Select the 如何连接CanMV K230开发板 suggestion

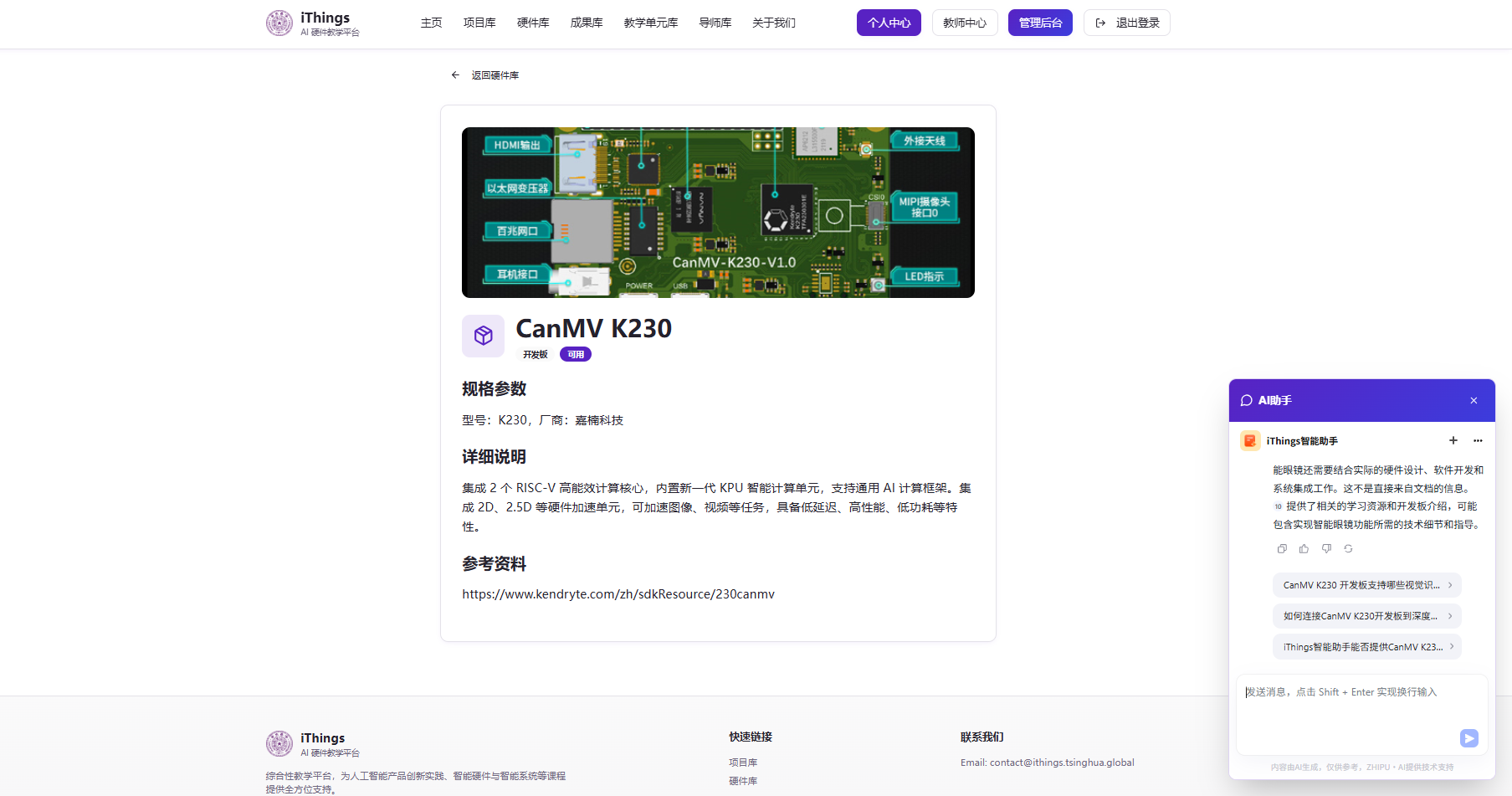[x=1366, y=616]
